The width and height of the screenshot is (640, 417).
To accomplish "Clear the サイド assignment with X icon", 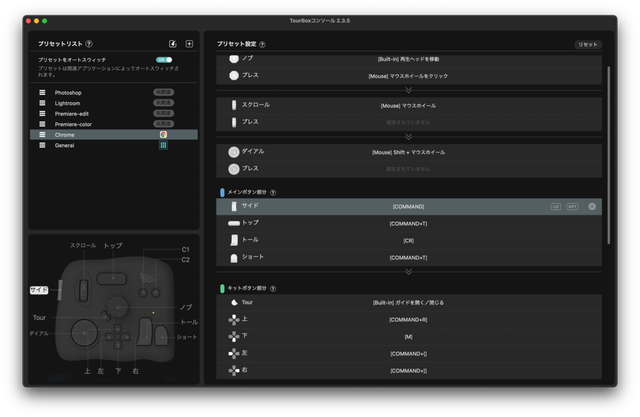I will (592, 207).
